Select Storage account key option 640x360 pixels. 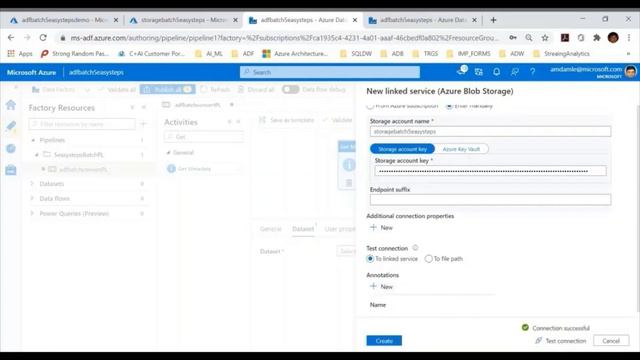coord(402,149)
